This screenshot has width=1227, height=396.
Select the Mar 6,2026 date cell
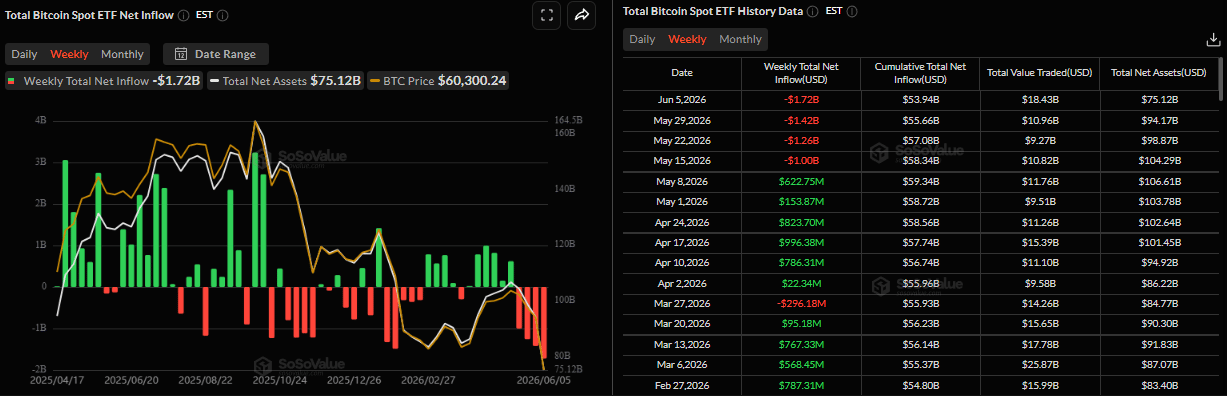click(681, 365)
